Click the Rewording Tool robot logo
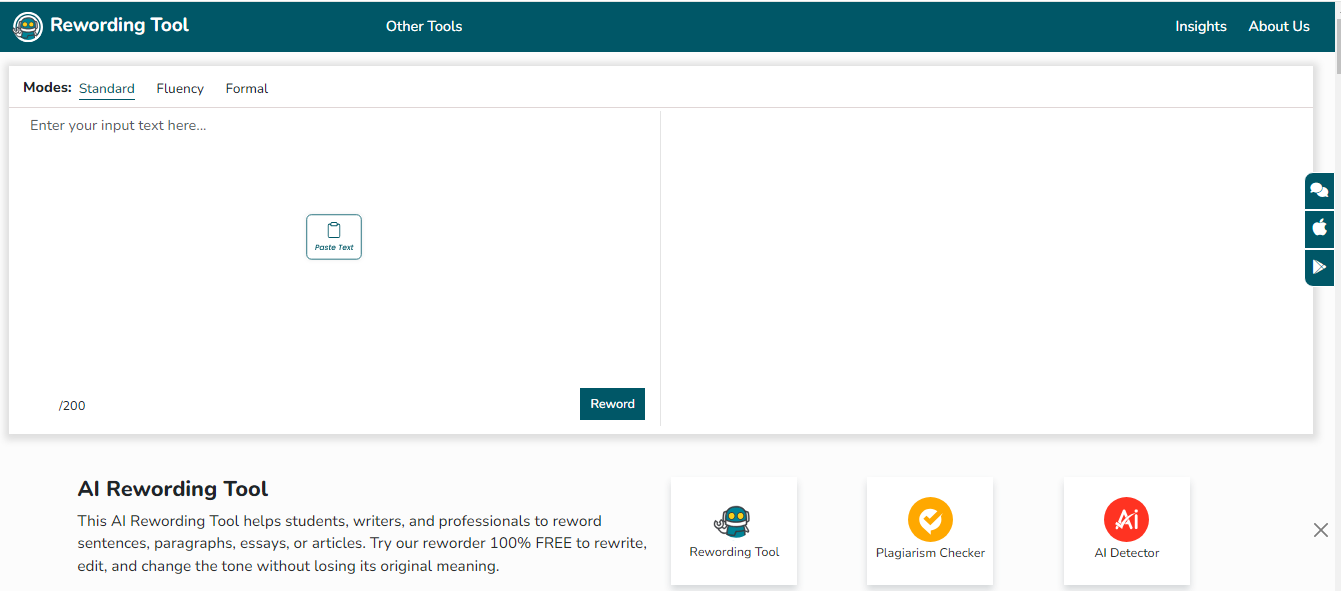The width and height of the screenshot is (1341, 591). (x=28, y=27)
